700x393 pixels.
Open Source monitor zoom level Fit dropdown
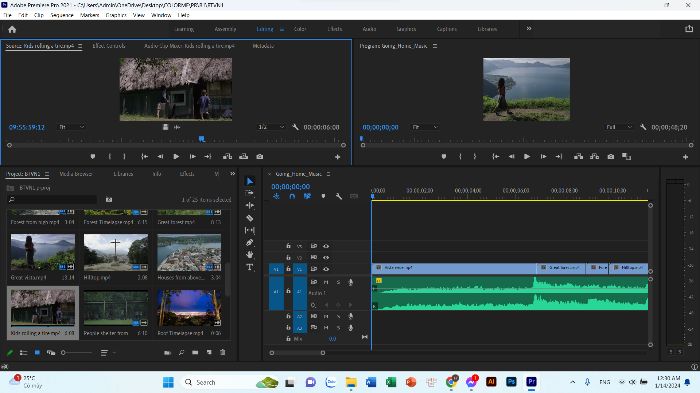coord(72,127)
